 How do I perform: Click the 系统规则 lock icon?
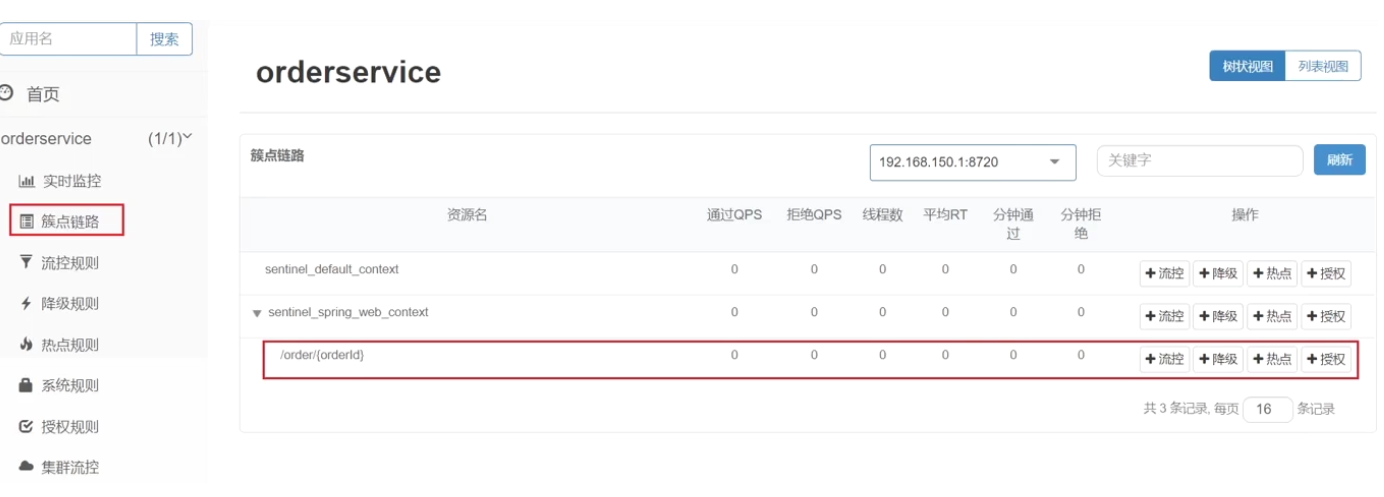point(26,385)
